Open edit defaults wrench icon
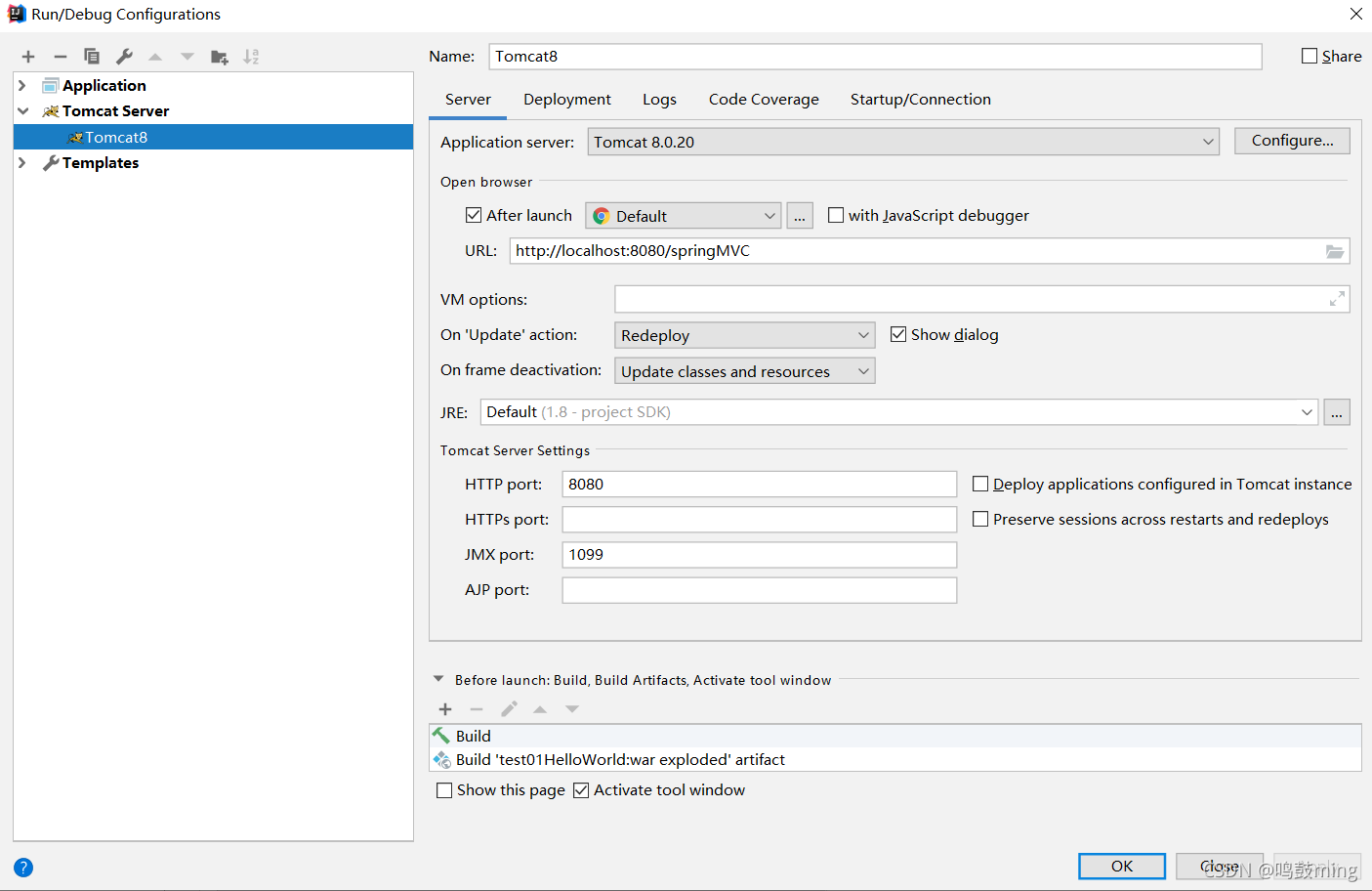Screen dimensions: 1372x891 click(x=124, y=57)
